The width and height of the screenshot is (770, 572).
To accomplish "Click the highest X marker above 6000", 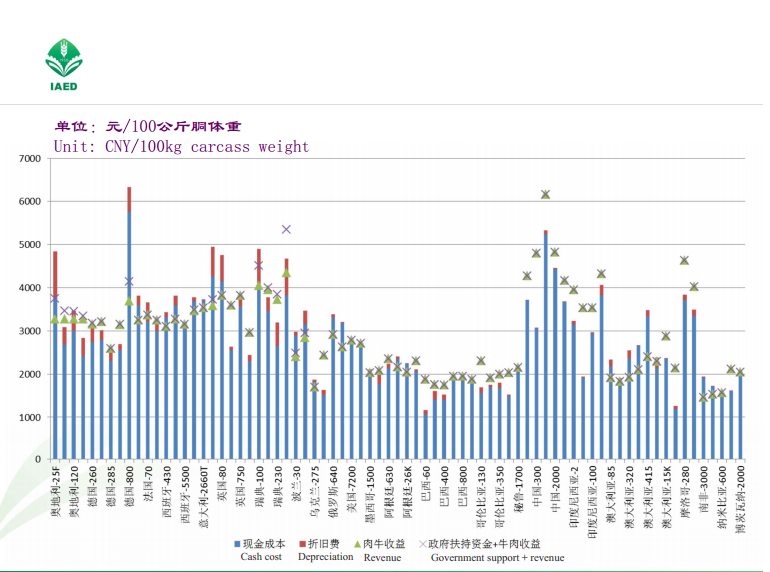I will (x=545, y=195).
